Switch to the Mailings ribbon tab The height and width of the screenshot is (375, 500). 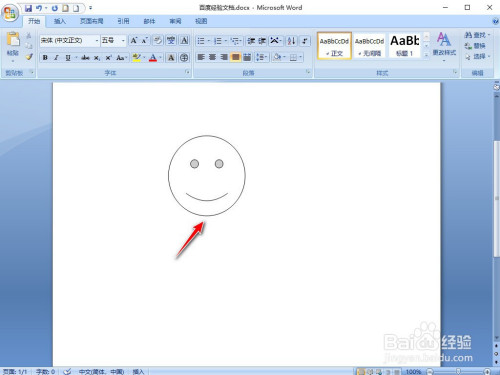pos(149,21)
